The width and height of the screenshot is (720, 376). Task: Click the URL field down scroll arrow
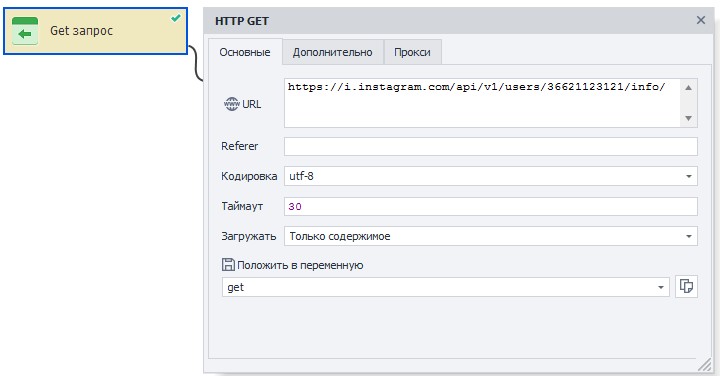point(688,118)
